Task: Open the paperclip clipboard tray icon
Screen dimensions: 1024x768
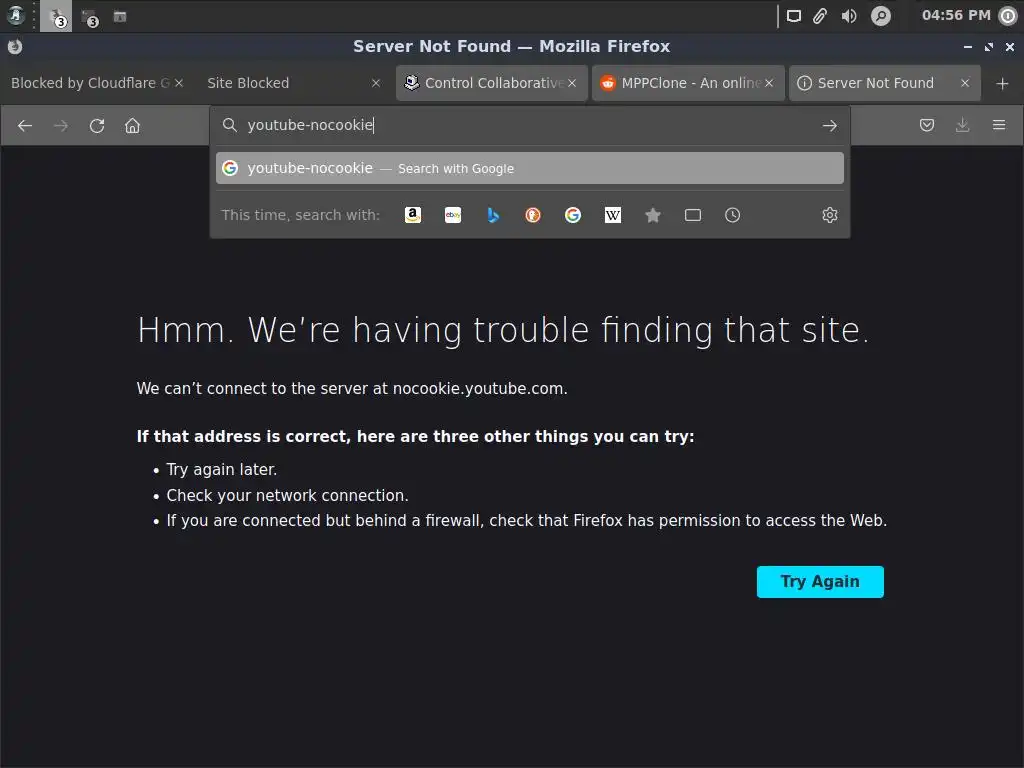Action: point(820,16)
